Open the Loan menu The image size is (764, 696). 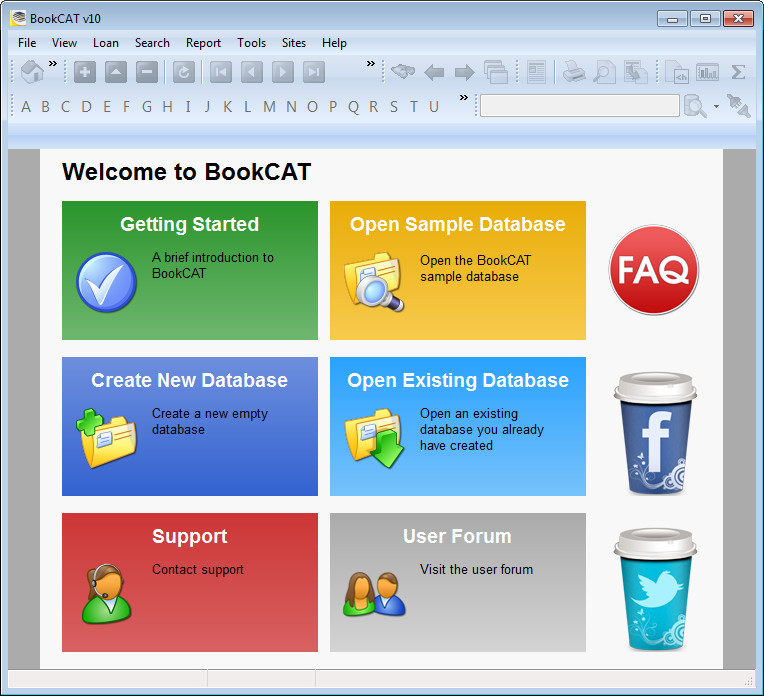click(105, 43)
